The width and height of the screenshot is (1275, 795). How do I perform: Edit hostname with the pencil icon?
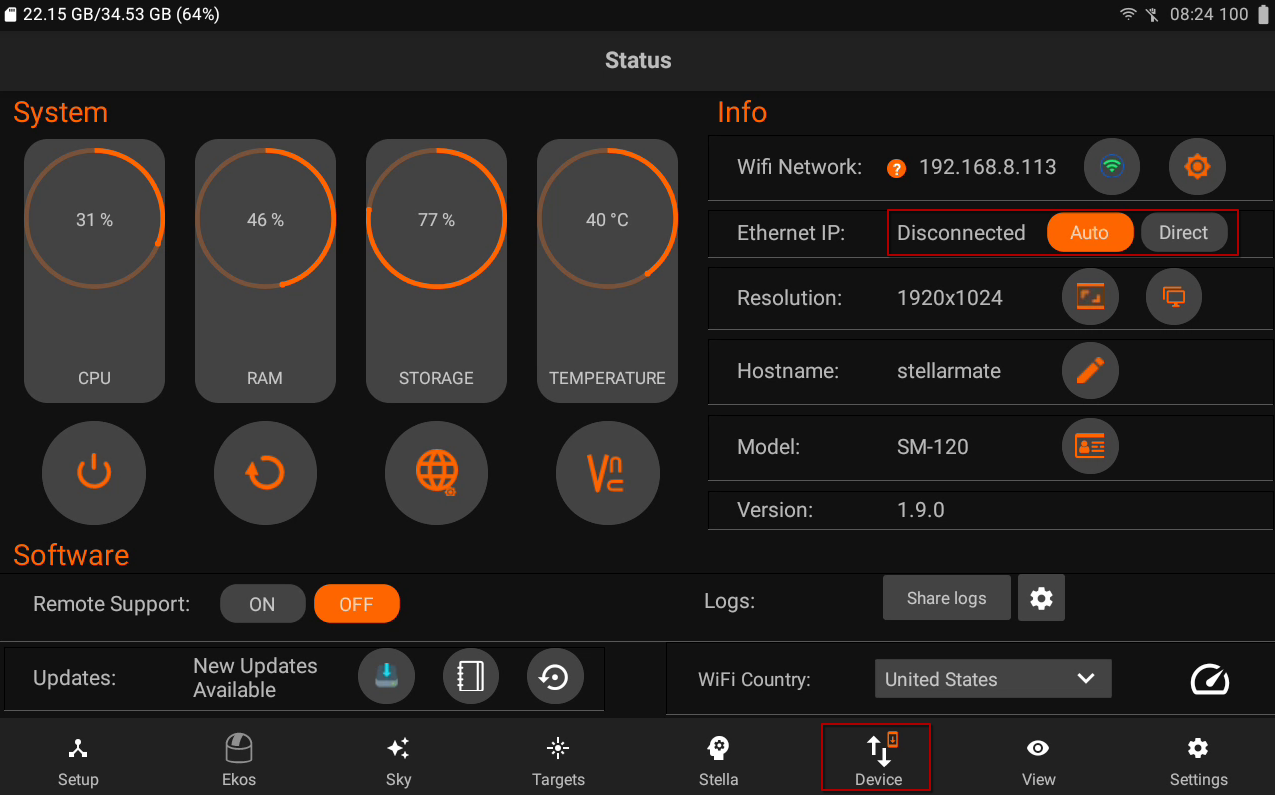tap(1089, 371)
